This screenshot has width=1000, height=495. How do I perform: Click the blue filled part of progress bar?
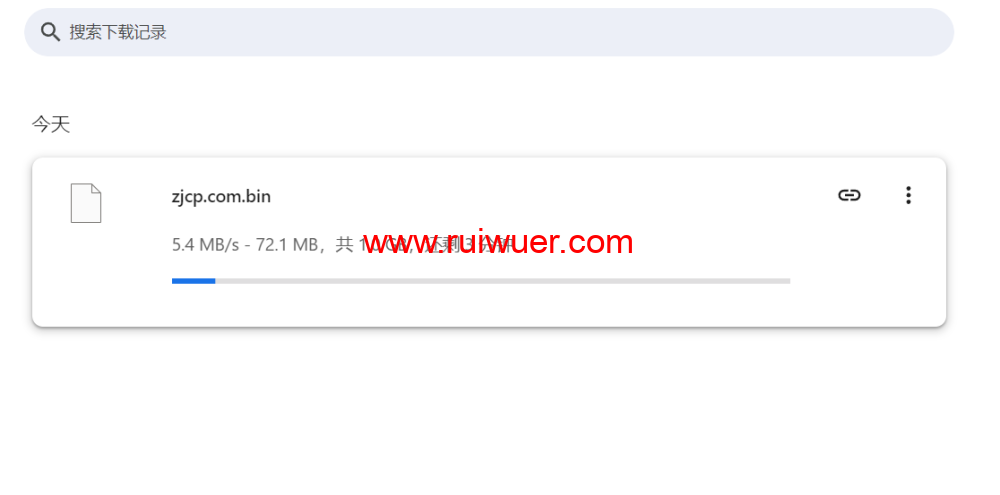193,281
